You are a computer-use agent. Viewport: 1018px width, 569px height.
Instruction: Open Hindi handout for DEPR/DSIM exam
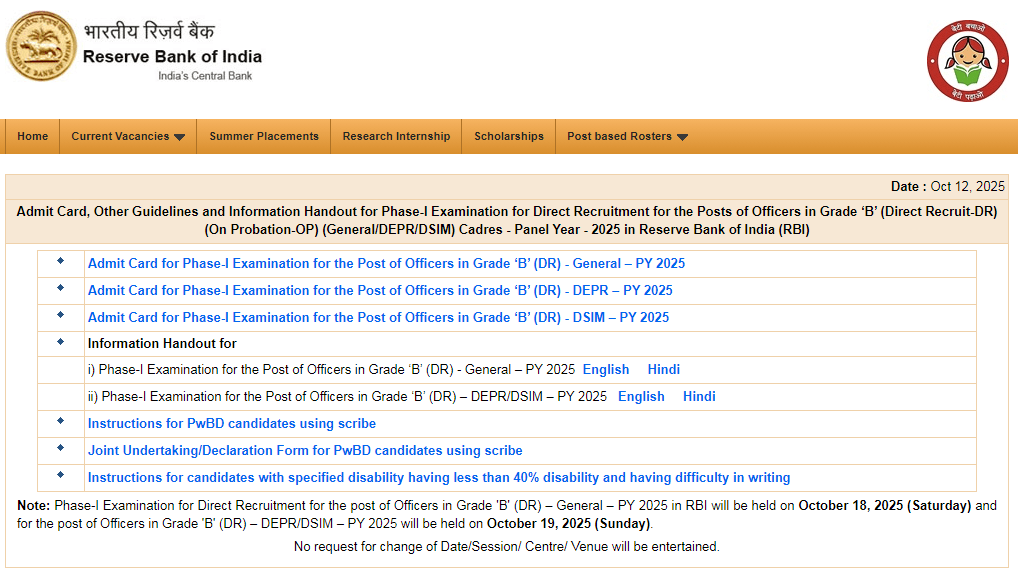click(x=699, y=397)
